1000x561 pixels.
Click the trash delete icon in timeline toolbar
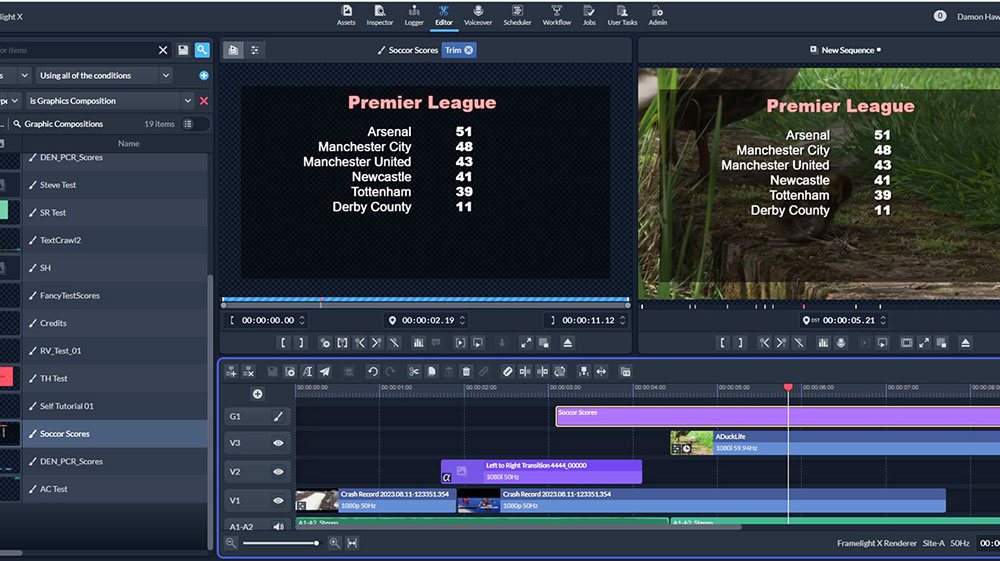click(x=466, y=372)
